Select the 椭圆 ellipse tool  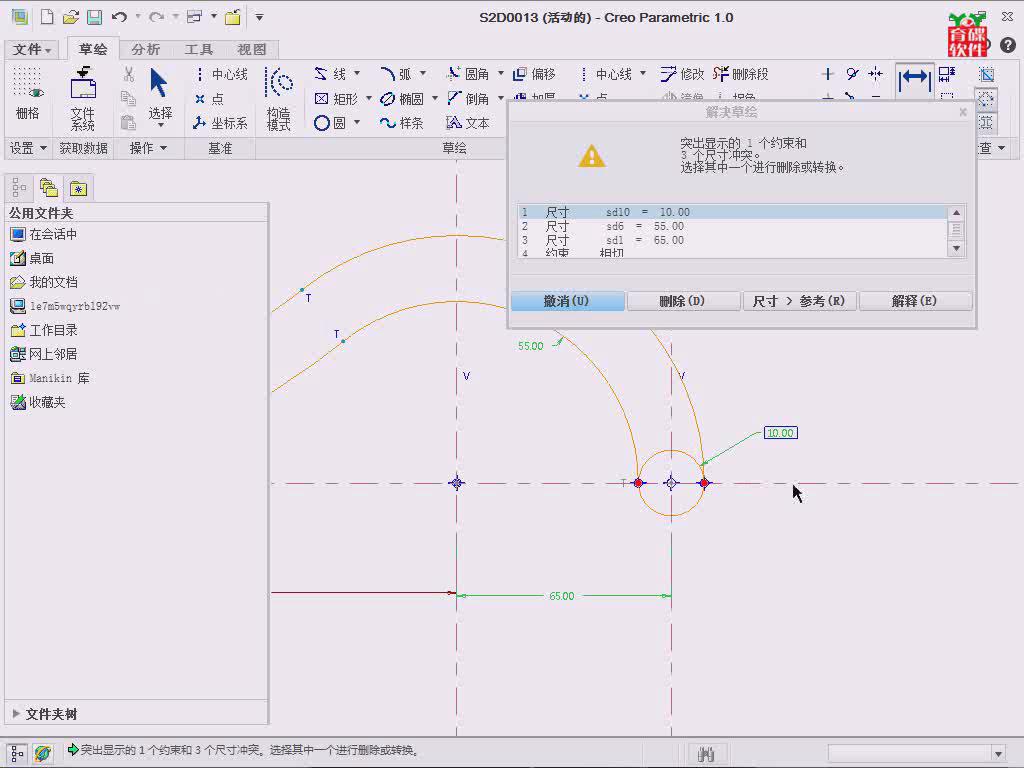click(x=402, y=99)
